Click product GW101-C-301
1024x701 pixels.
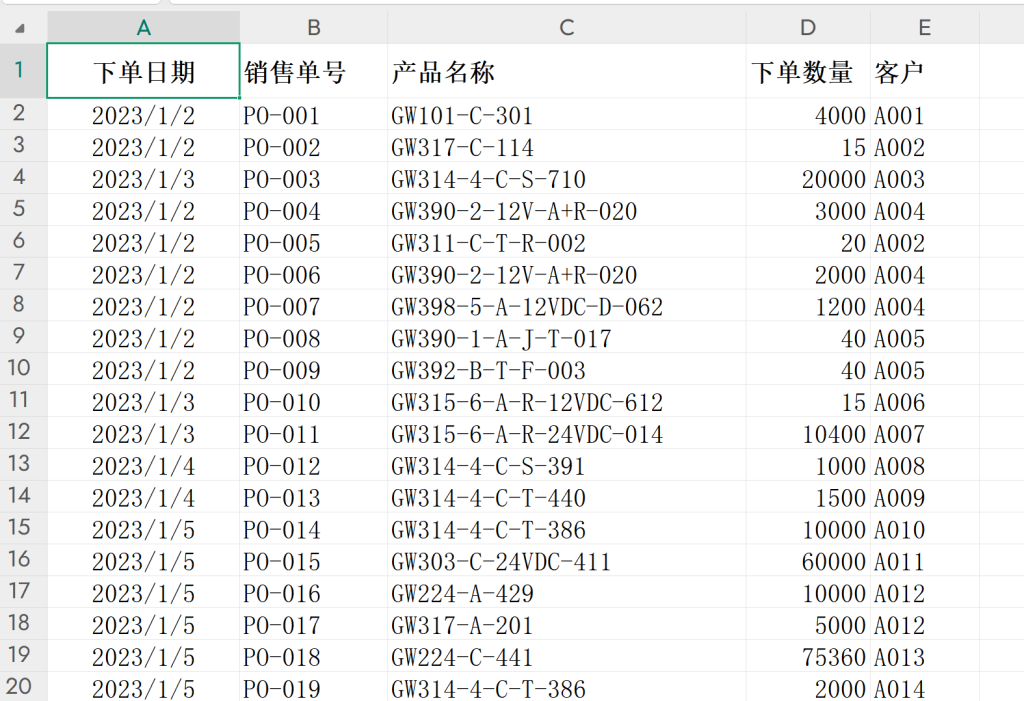(566, 115)
